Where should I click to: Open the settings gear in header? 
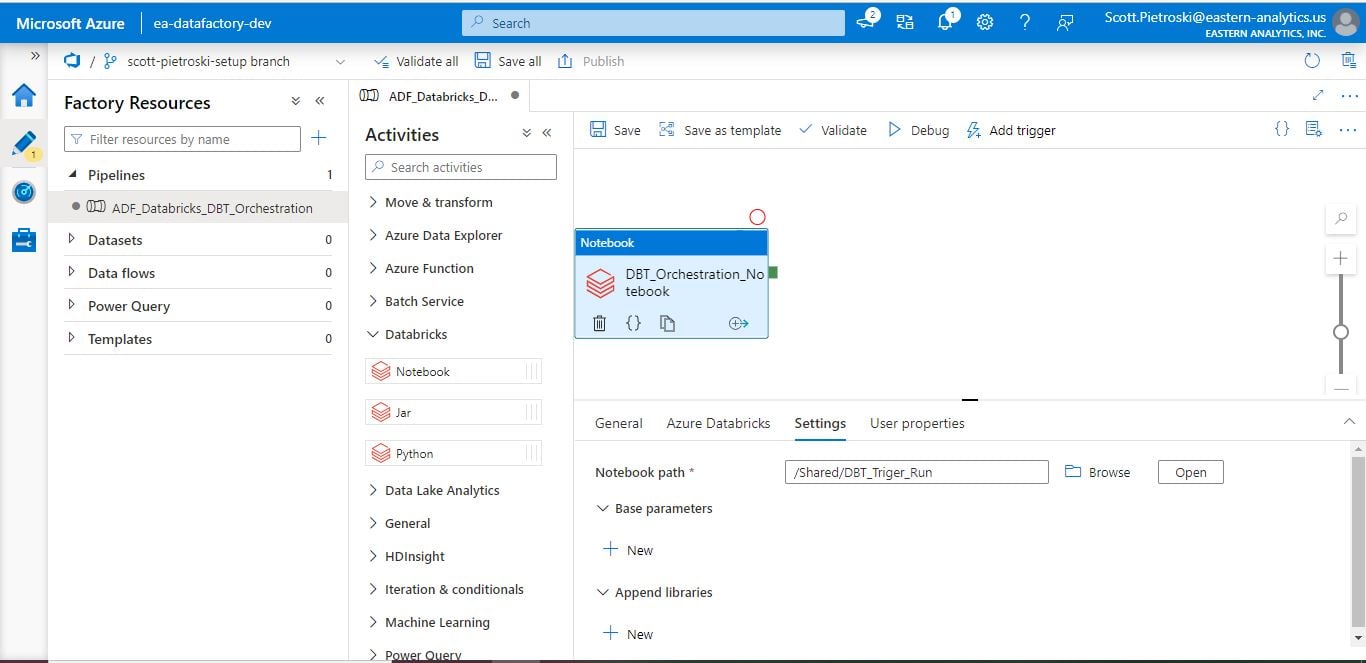point(985,22)
